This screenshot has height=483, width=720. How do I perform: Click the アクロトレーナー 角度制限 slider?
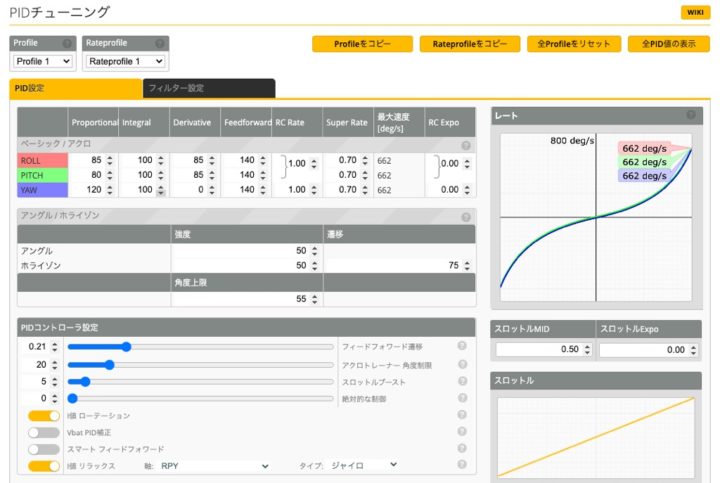pyautogui.click(x=200, y=364)
